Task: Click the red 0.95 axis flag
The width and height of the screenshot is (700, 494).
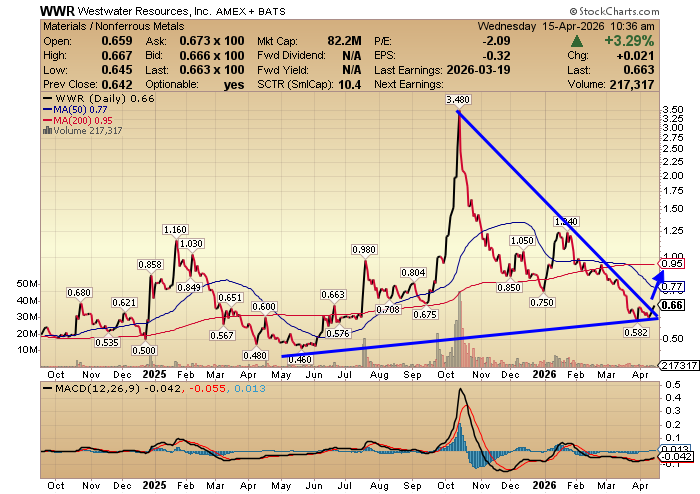Action: pyautogui.click(x=671, y=264)
